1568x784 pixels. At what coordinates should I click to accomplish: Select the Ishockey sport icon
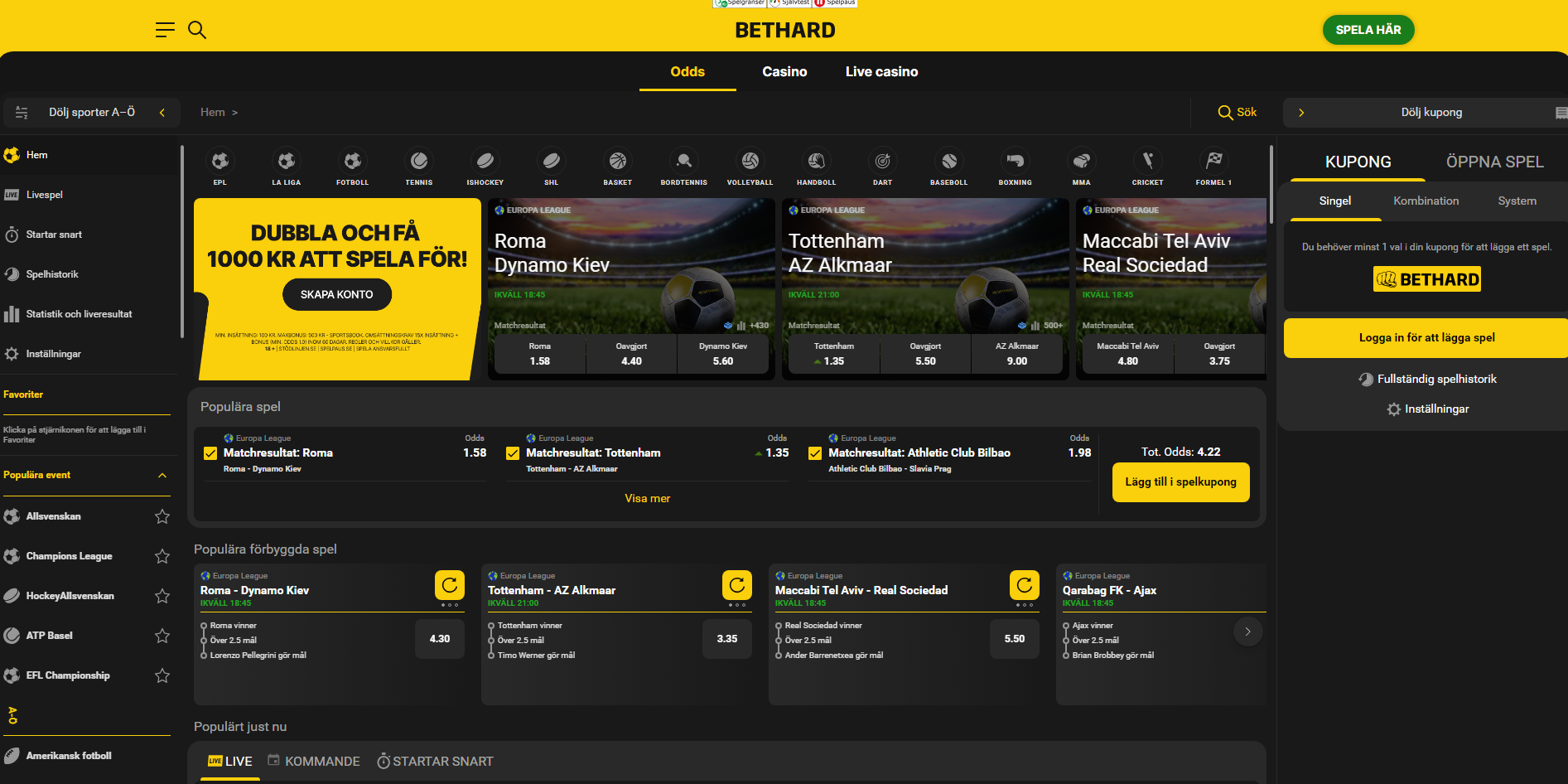click(x=485, y=161)
